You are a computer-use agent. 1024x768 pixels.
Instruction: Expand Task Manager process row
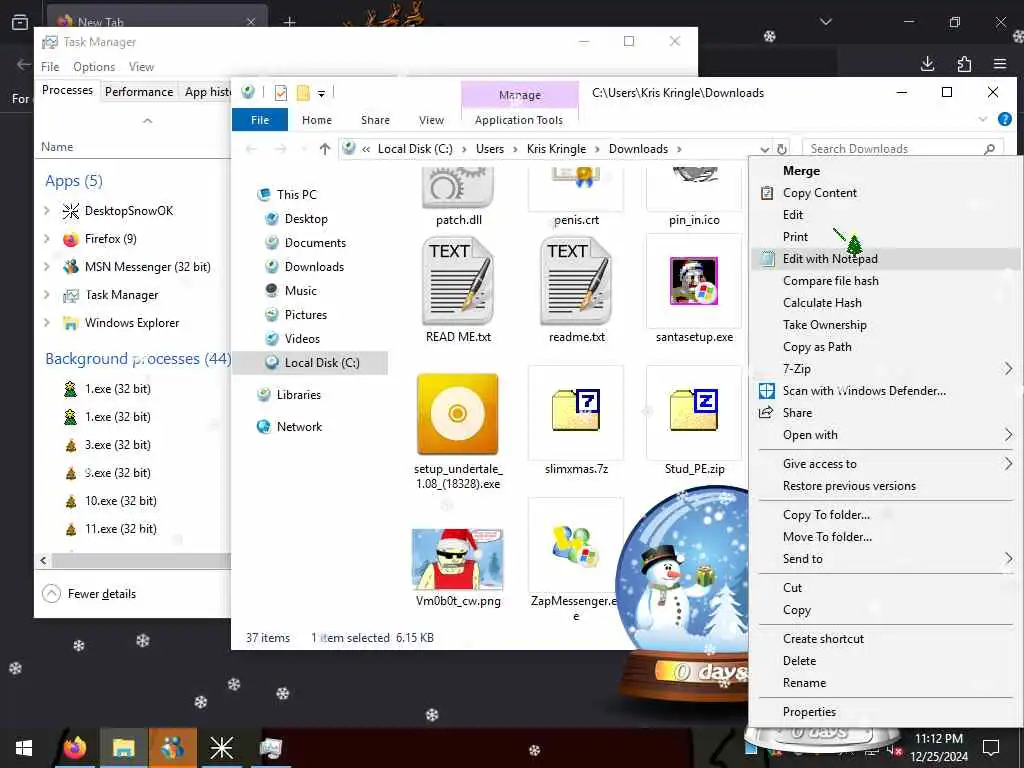click(x=47, y=295)
